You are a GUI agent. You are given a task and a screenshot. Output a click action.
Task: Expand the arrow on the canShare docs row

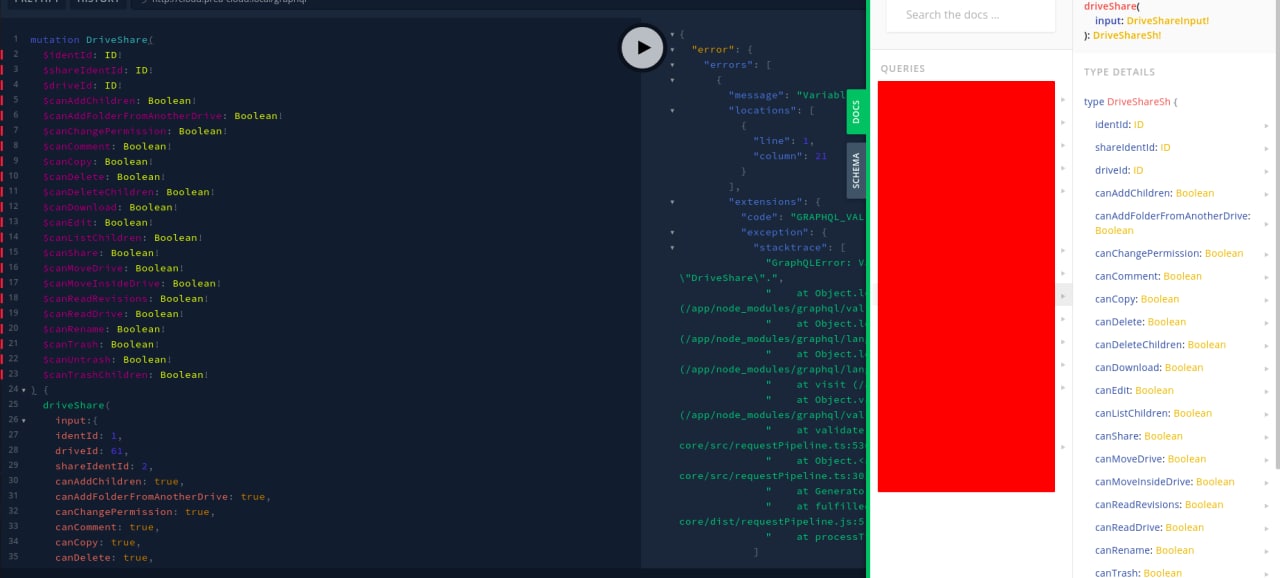click(x=1266, y=436)
